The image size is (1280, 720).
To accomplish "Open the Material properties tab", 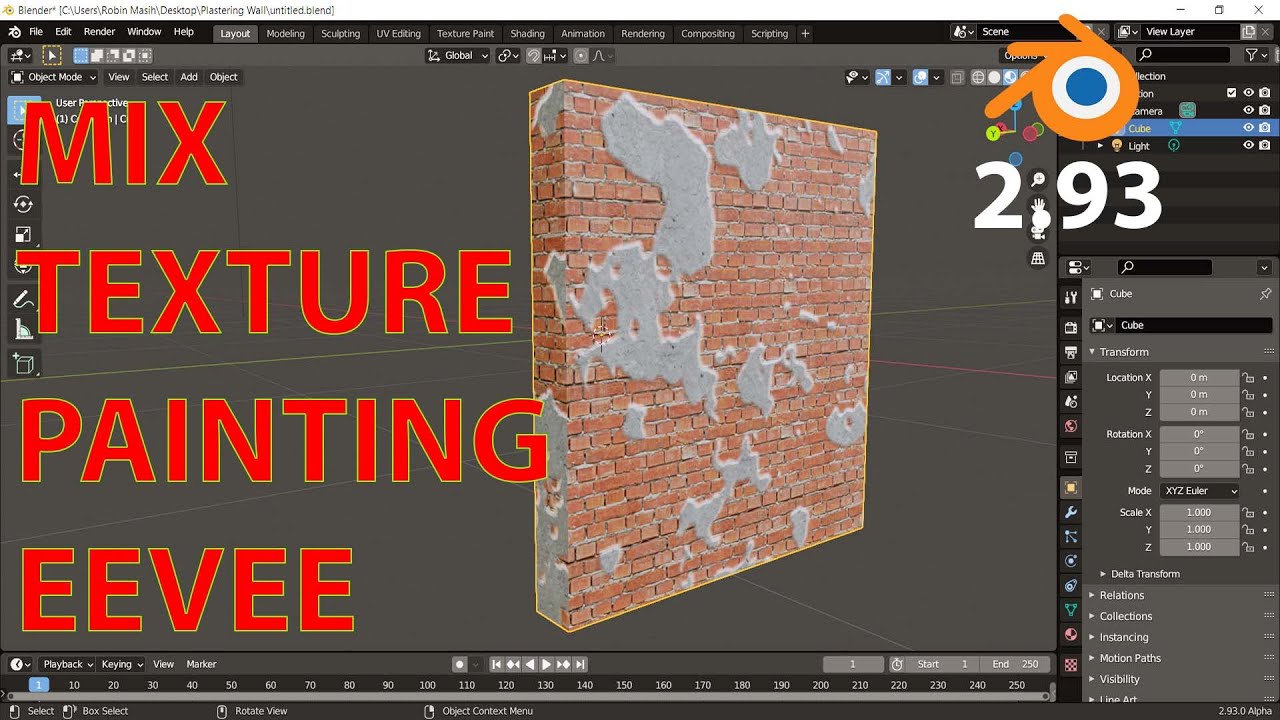I will tap(1071, 634).
